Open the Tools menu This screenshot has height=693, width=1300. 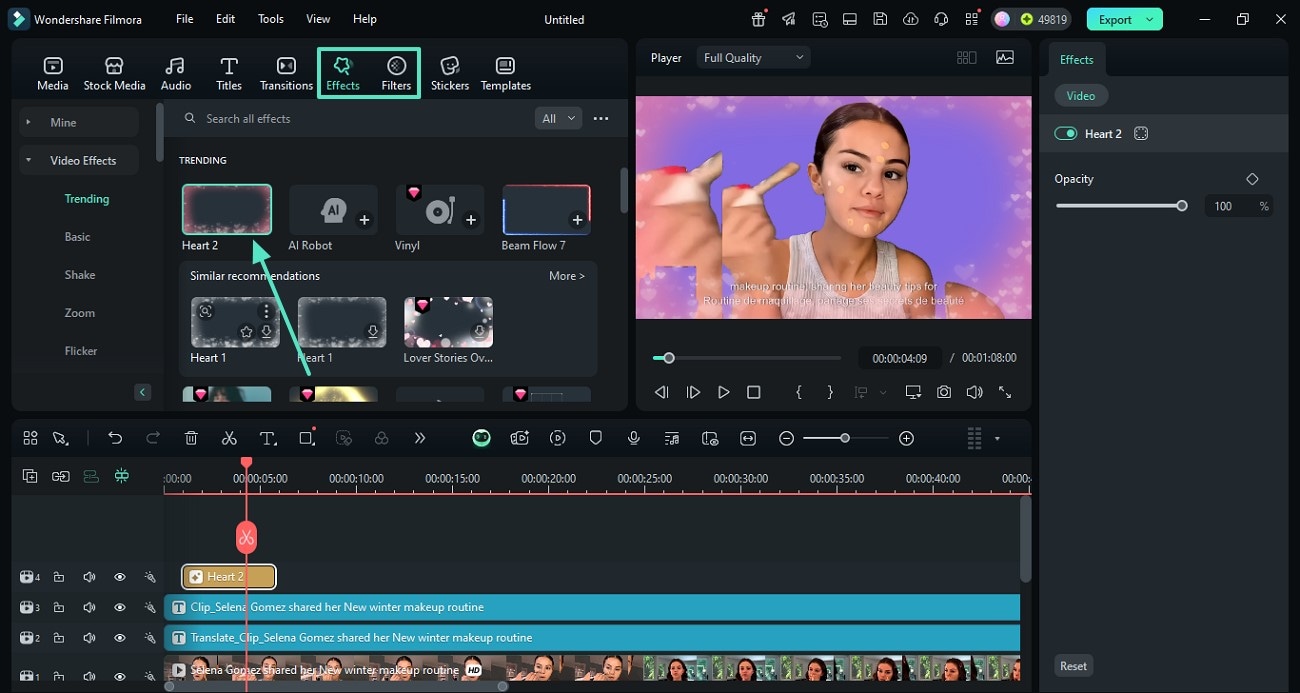click(271, 19)
